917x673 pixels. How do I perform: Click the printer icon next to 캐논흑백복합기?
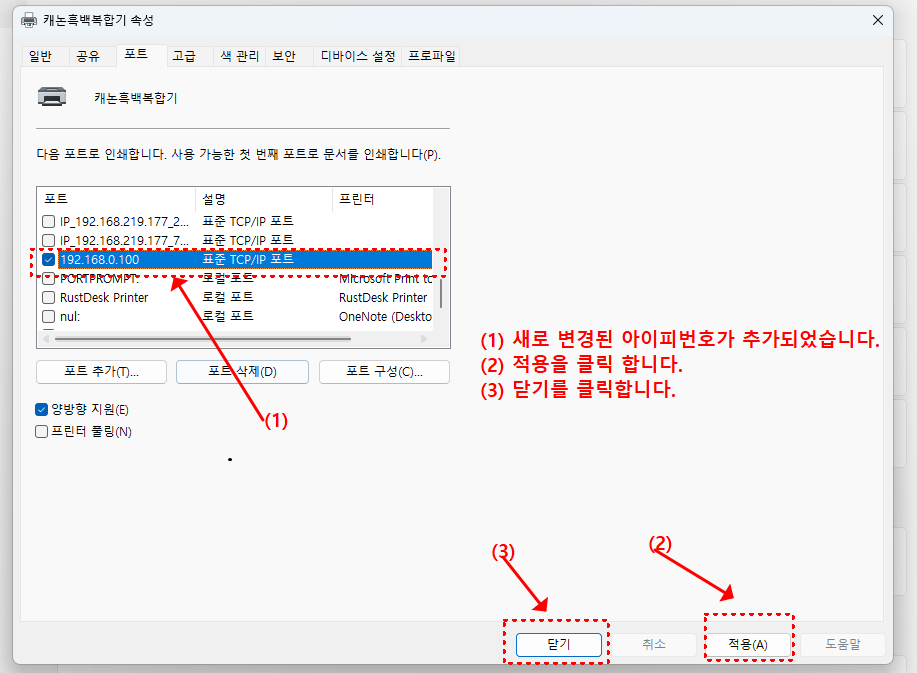[52, 97]
